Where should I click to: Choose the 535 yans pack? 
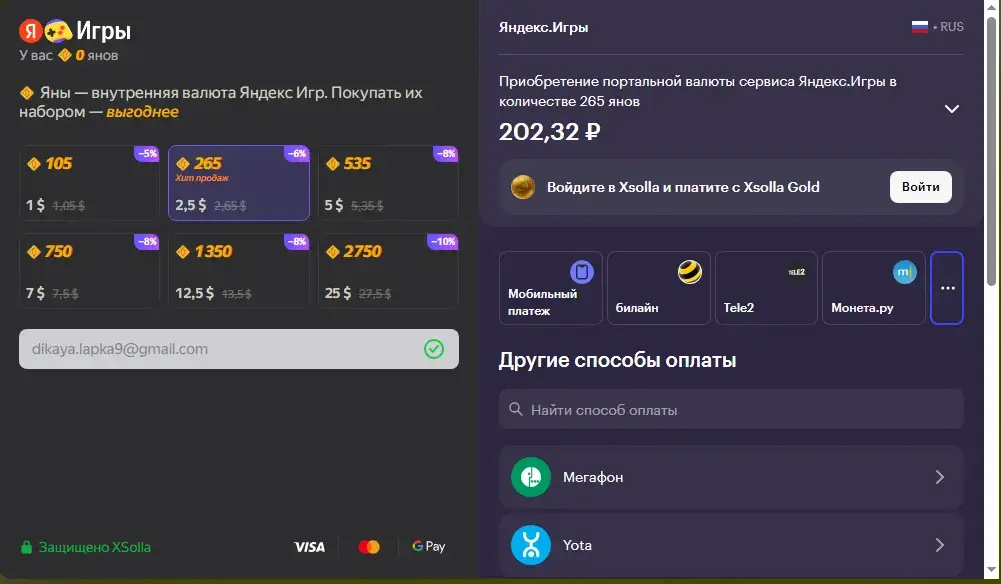pyautogui.click(x=388, y=183)
